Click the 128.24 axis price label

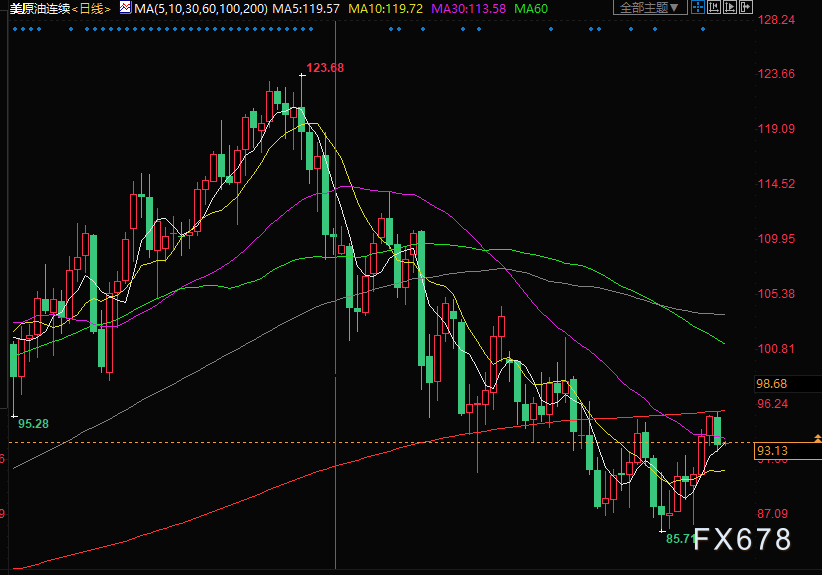pos(776,20)
